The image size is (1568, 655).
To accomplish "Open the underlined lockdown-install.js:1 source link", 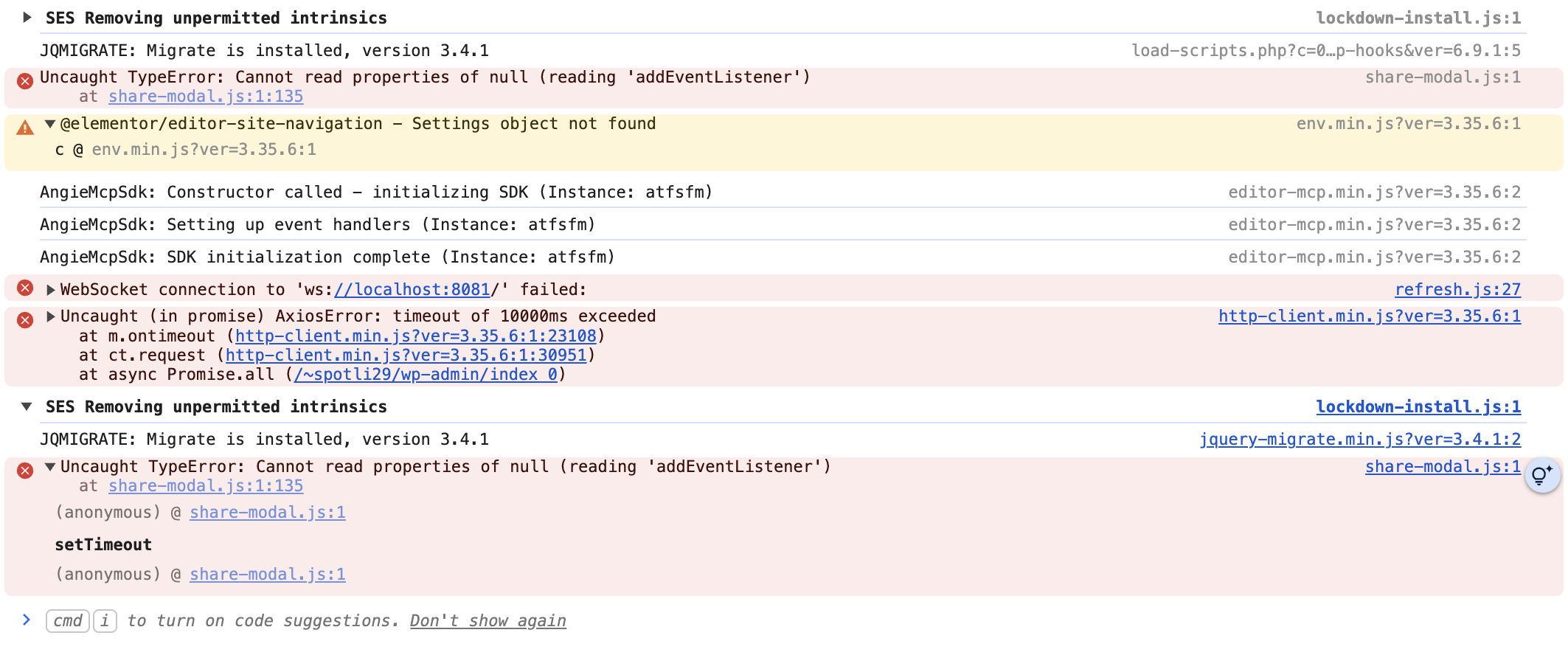I will 1418,407.
